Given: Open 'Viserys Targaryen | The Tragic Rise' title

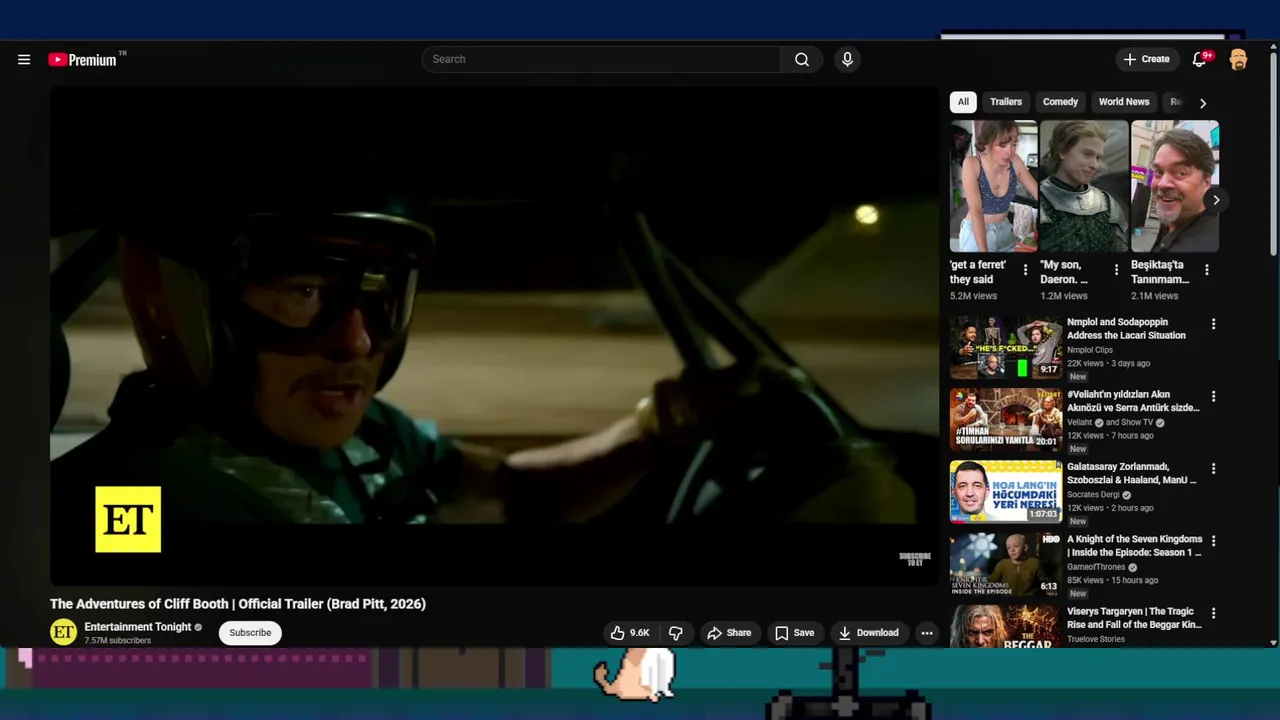Looking at the screenshot, I should (1134, 618).
